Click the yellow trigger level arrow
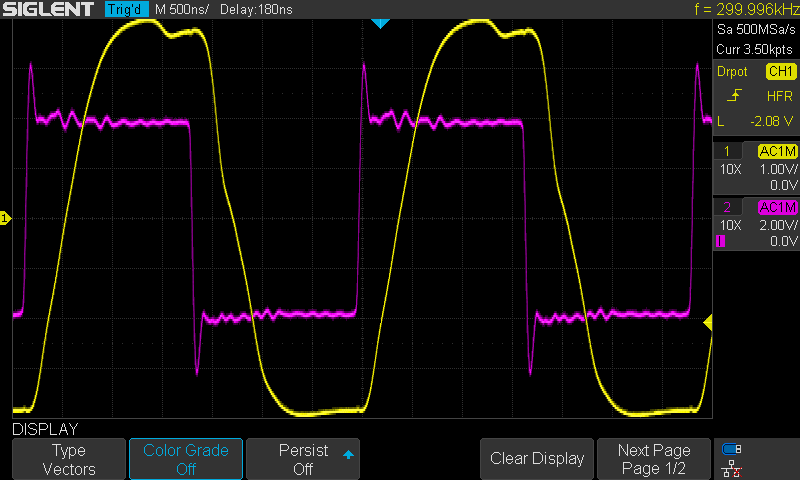The height and width of the screenshot is (480, 800). click(708, 322)
